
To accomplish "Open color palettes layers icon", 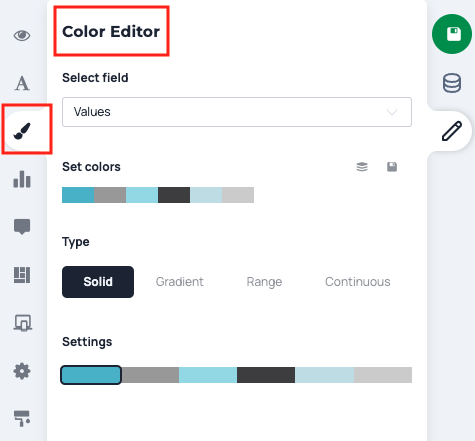I will click(x=362, y=167).
